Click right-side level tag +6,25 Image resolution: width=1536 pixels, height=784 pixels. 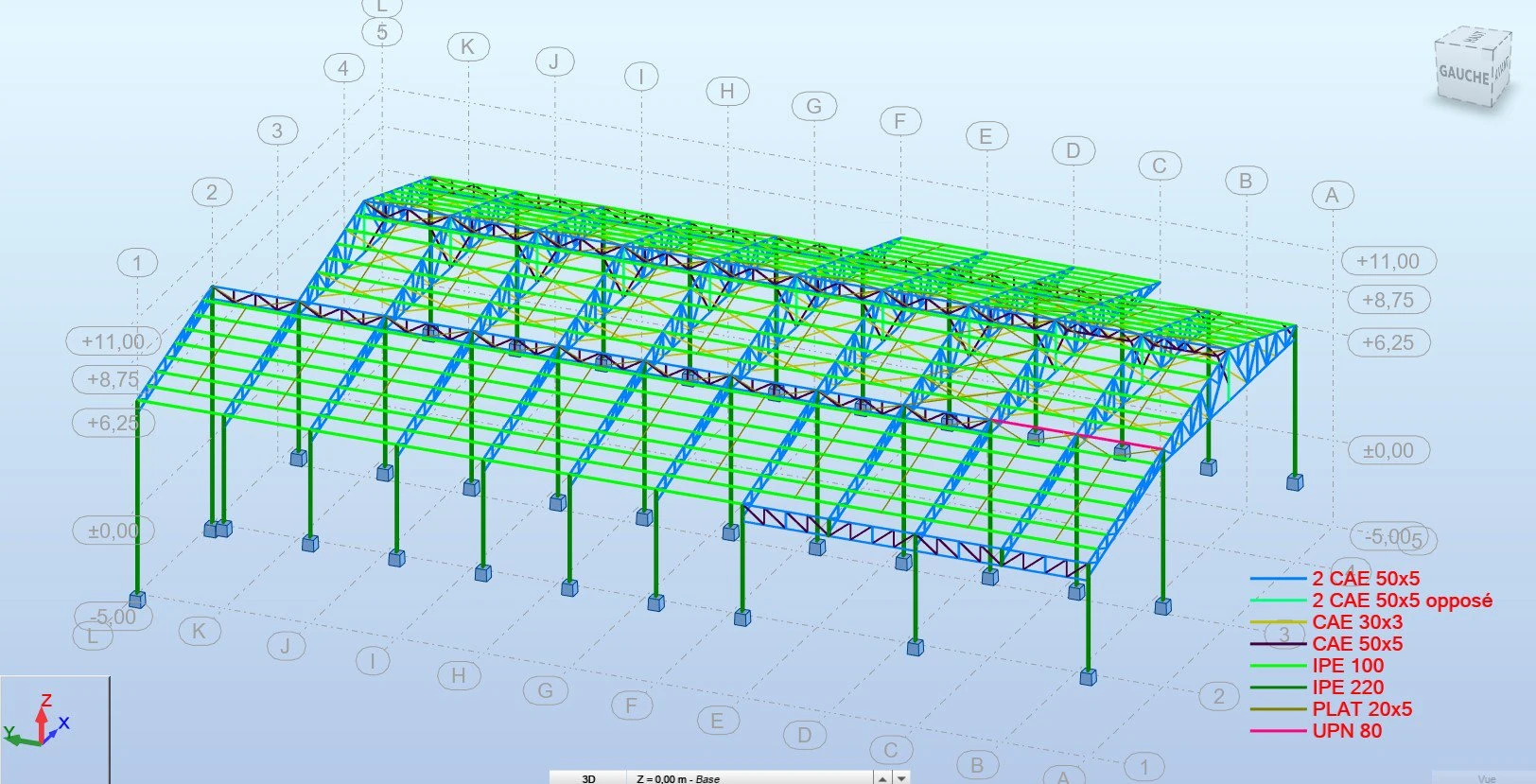pos(1388,343)
